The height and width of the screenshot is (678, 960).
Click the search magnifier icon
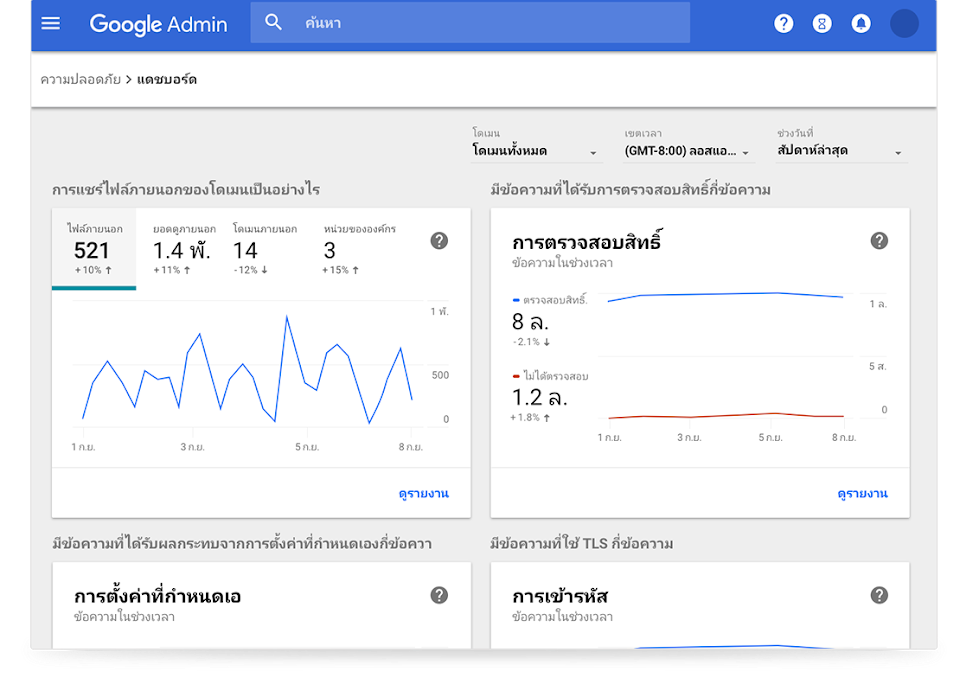(273, 23)
